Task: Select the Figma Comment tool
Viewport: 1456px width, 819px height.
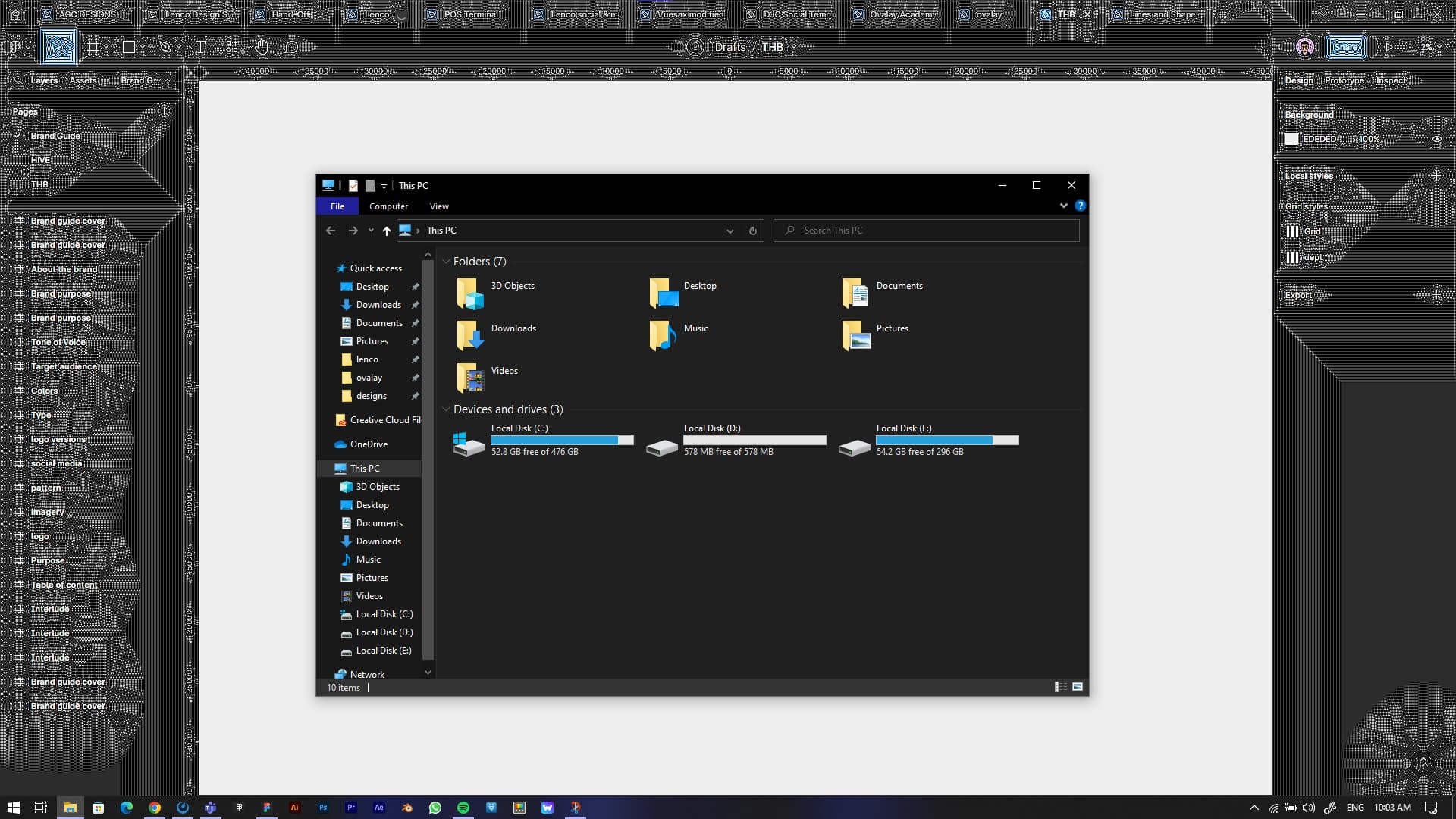Action: coord(292,47)
